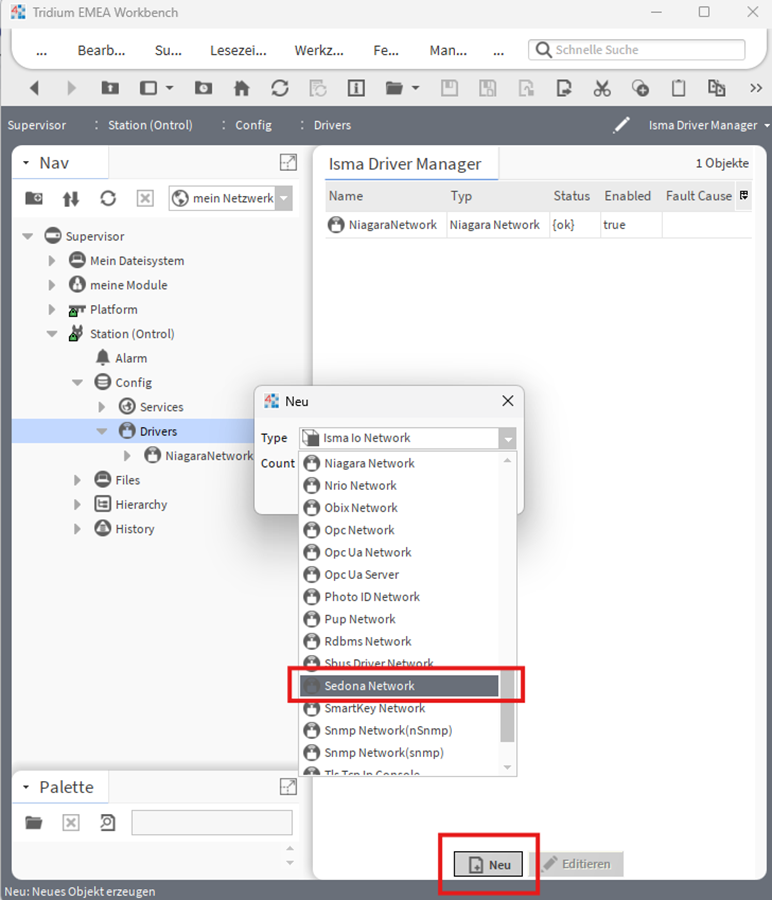Click the home icon in toolbar
The height and width of the screenshot is (900, 772).
pyautogui.click(x=242, y=88)
